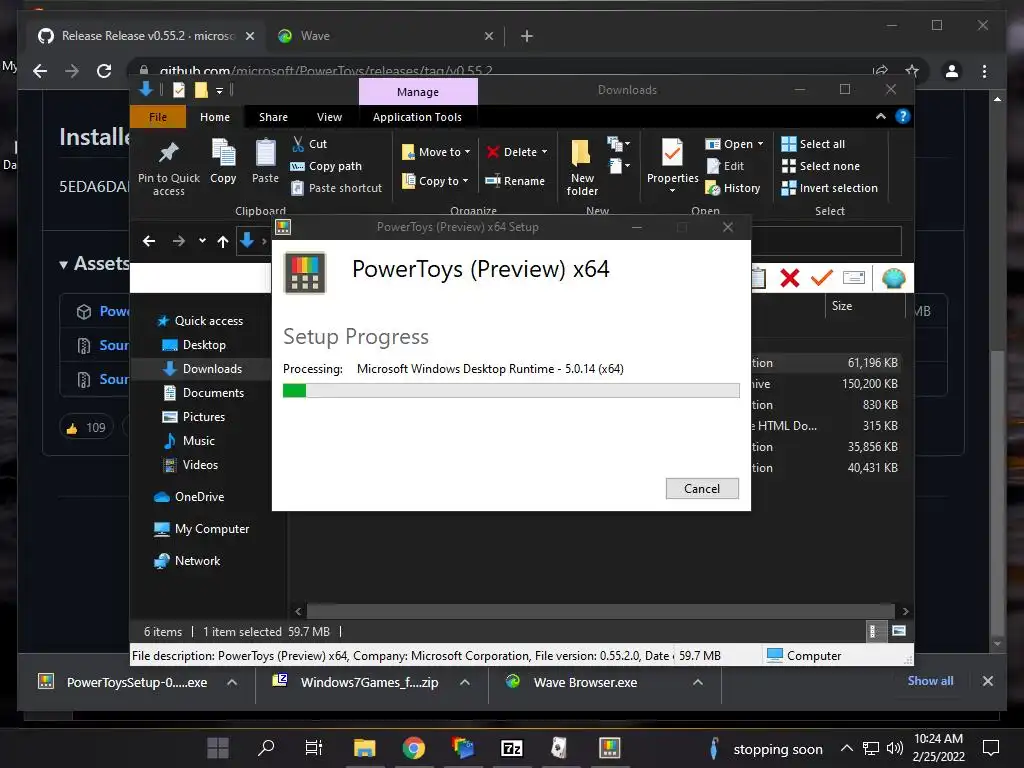
Task: Click Explorer horizontal scrollbar
Action: (600, 611)
